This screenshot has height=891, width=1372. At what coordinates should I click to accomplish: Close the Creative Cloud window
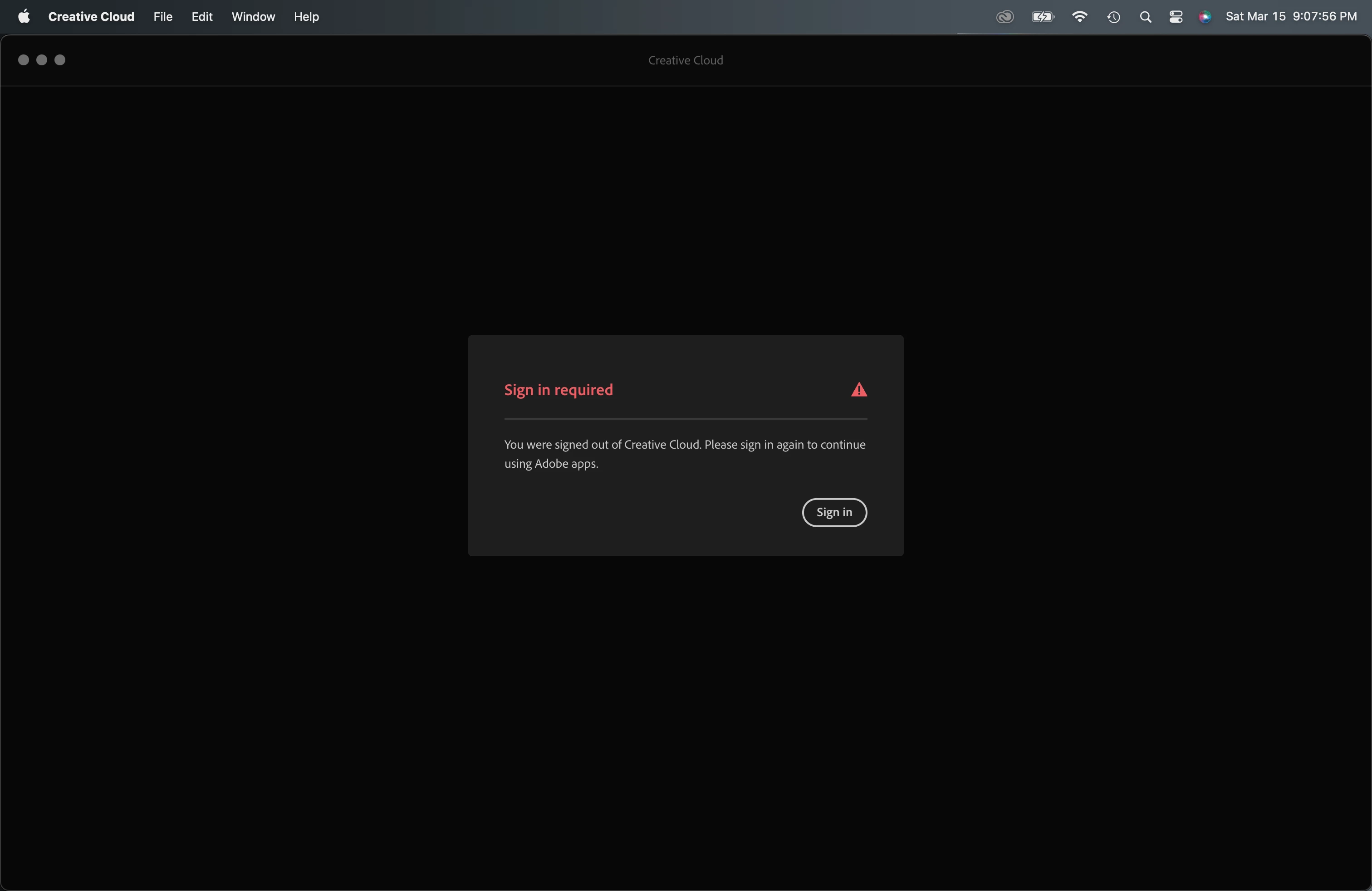click(24, 60)
